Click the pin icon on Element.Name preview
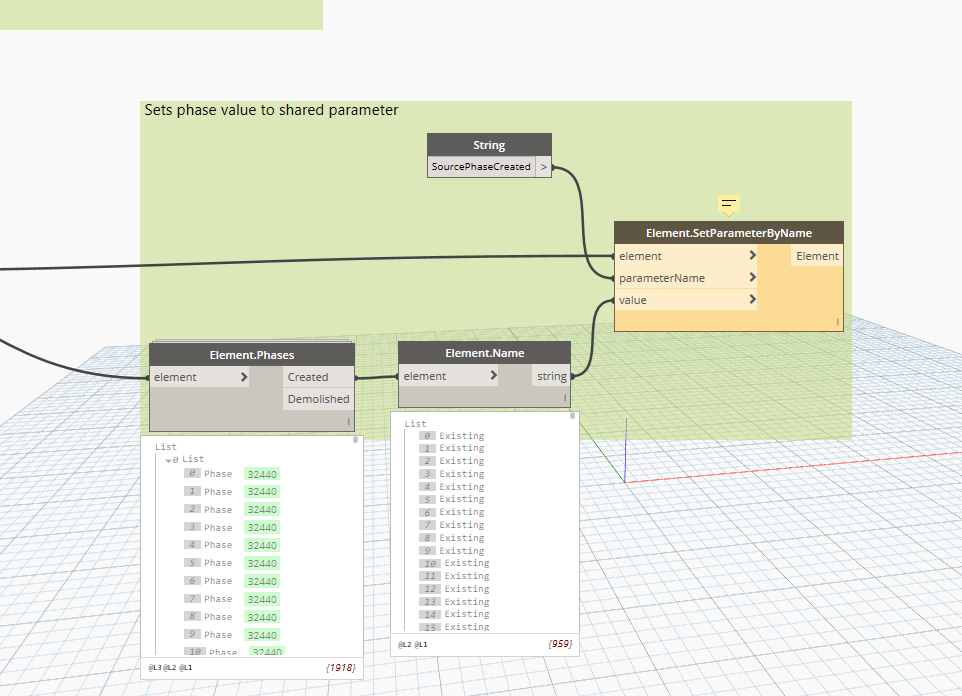Screen dimensions: 962x696 click(571, 414)
